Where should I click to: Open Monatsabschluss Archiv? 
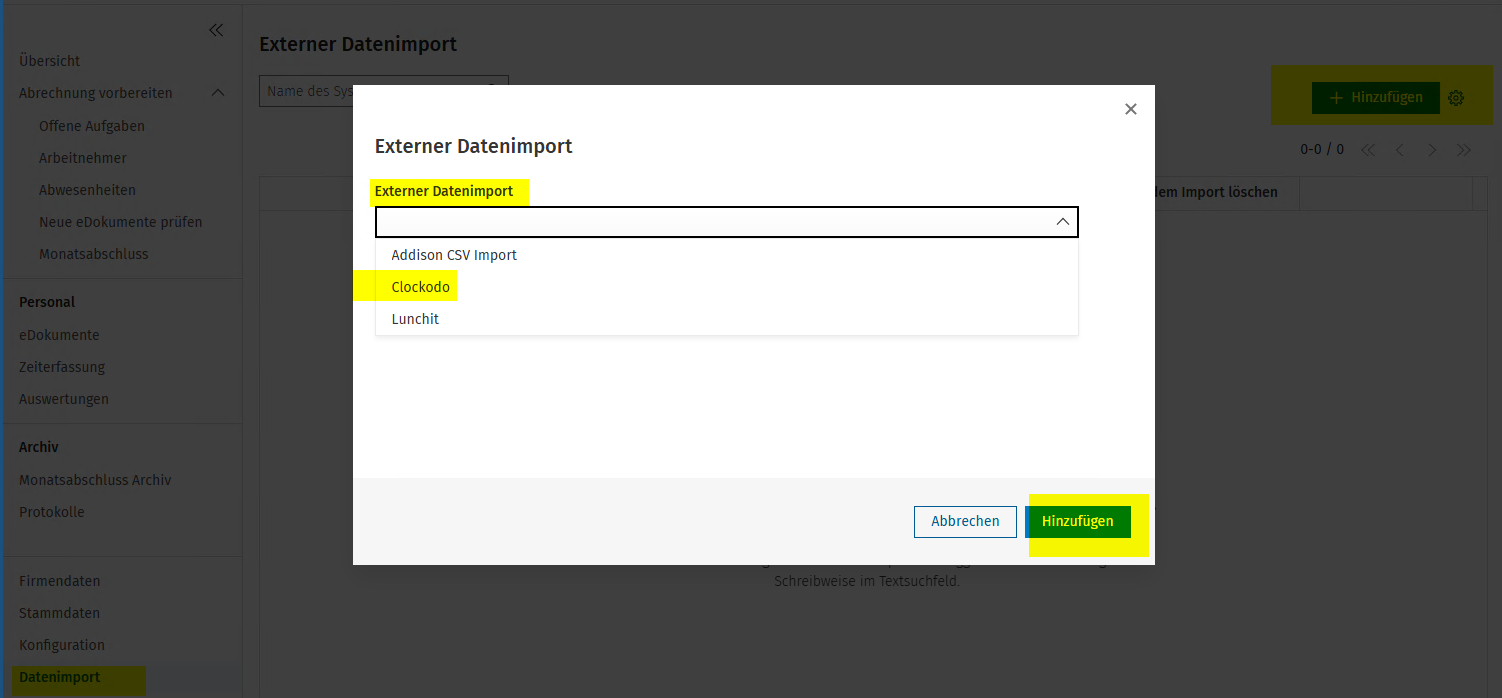(x=95, y=480)
